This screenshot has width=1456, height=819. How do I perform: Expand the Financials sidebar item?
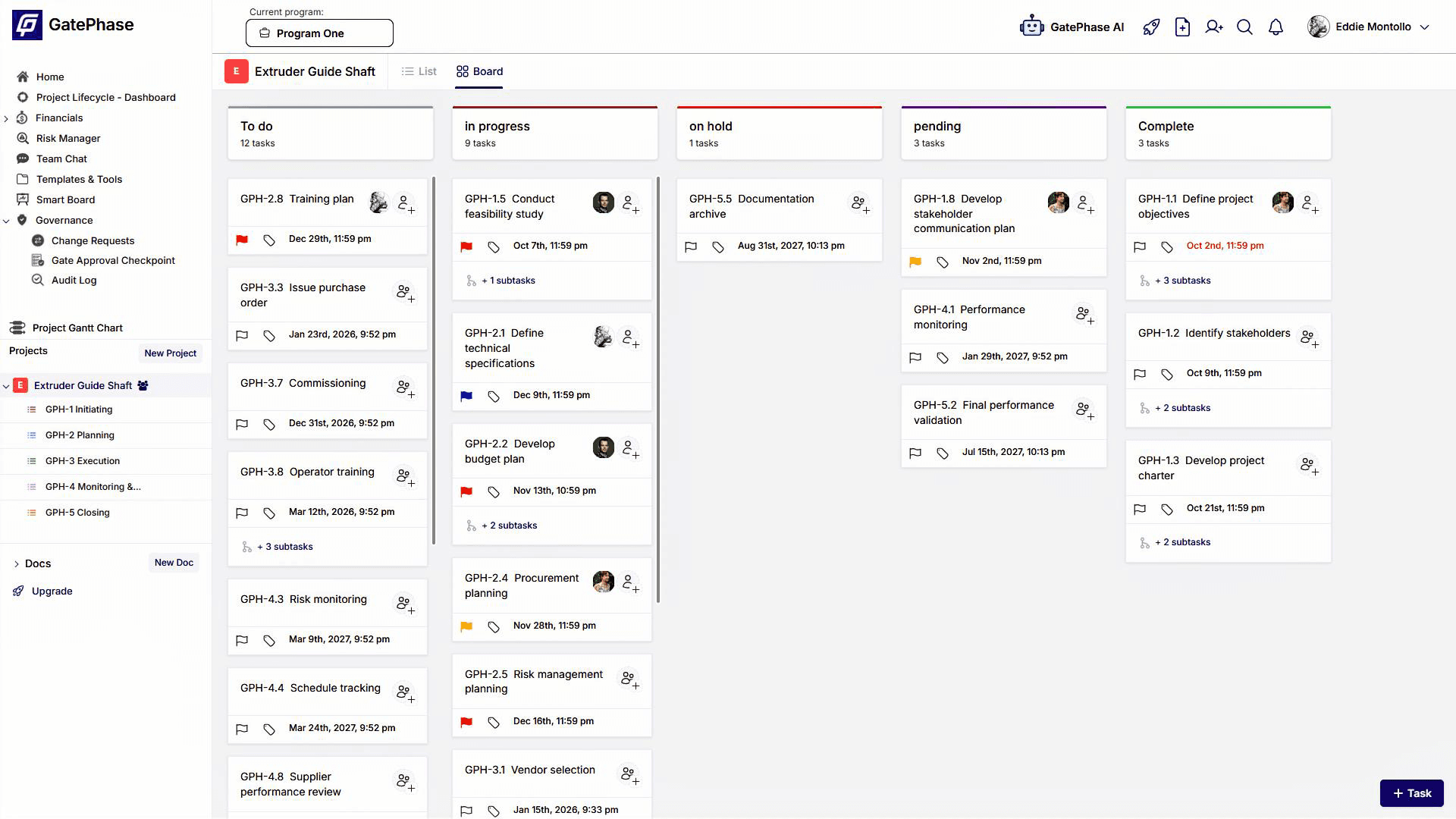pos(6,118)
